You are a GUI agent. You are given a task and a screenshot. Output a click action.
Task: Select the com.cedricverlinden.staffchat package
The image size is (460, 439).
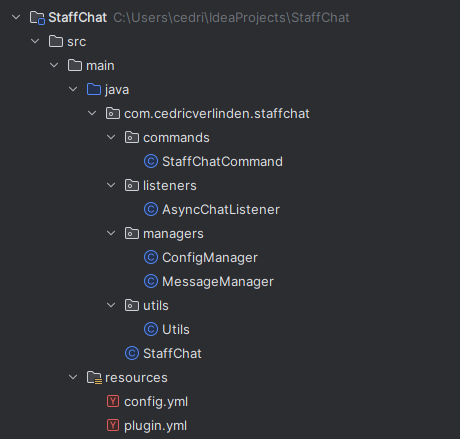217,114
